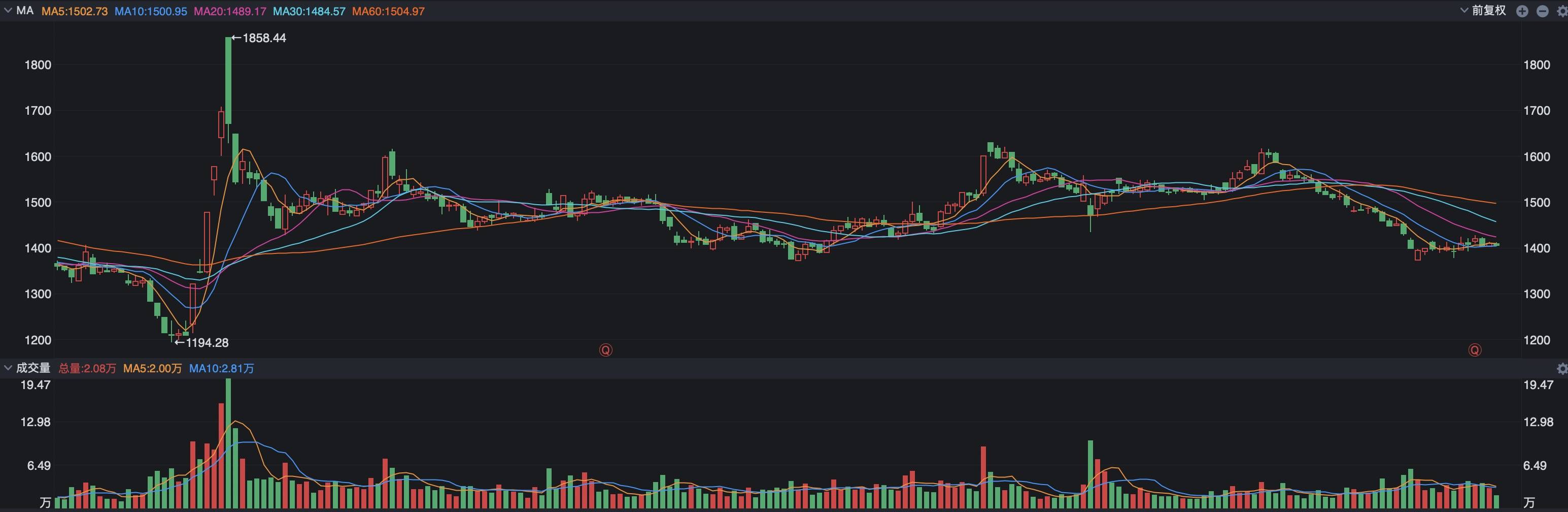Click the MA30:1484.57 legend label
The width and height of the screenshot is (1568, 512).
tap(309, 11)
